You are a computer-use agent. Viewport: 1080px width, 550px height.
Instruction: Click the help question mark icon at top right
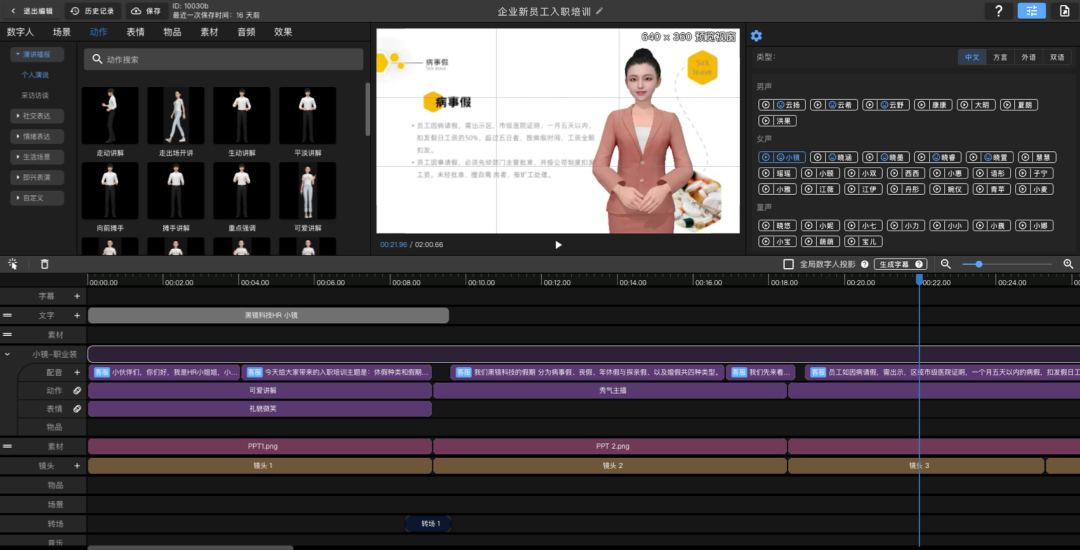click(x=998, y=11)
